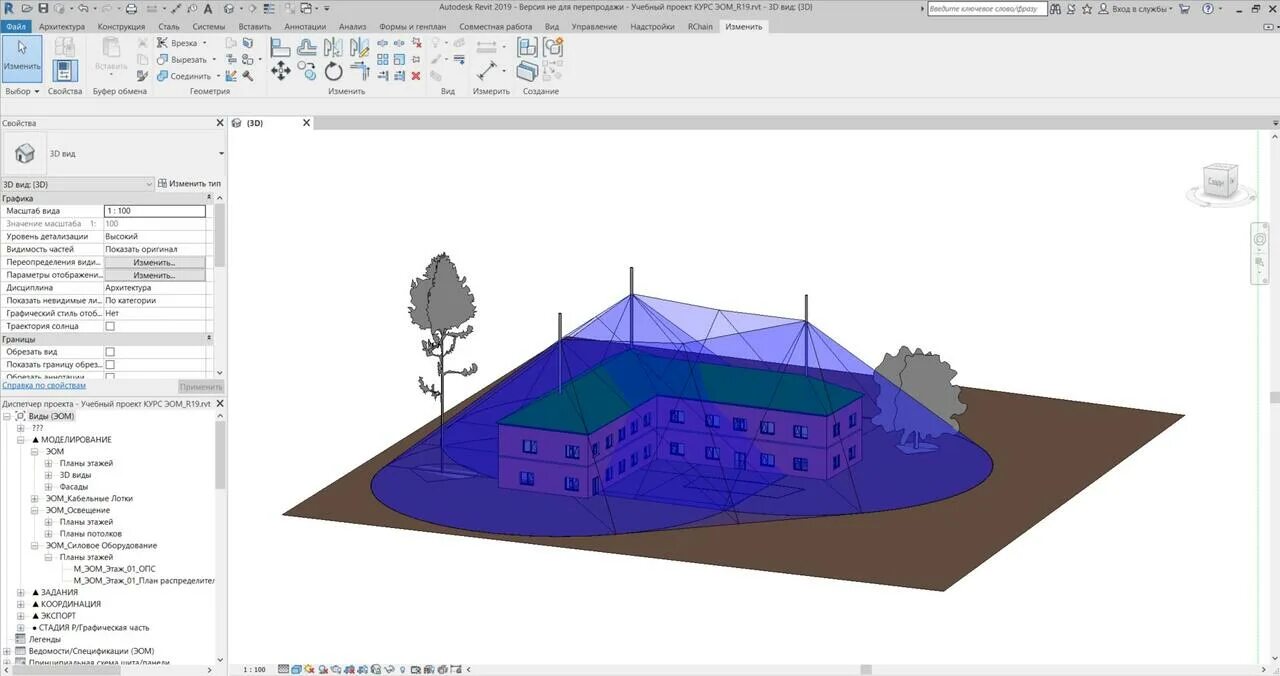The height and width of the screenshot is (676, 1280).
Task: Click the Open folder icon in quick access toolbar
Action: coord(26,8)
